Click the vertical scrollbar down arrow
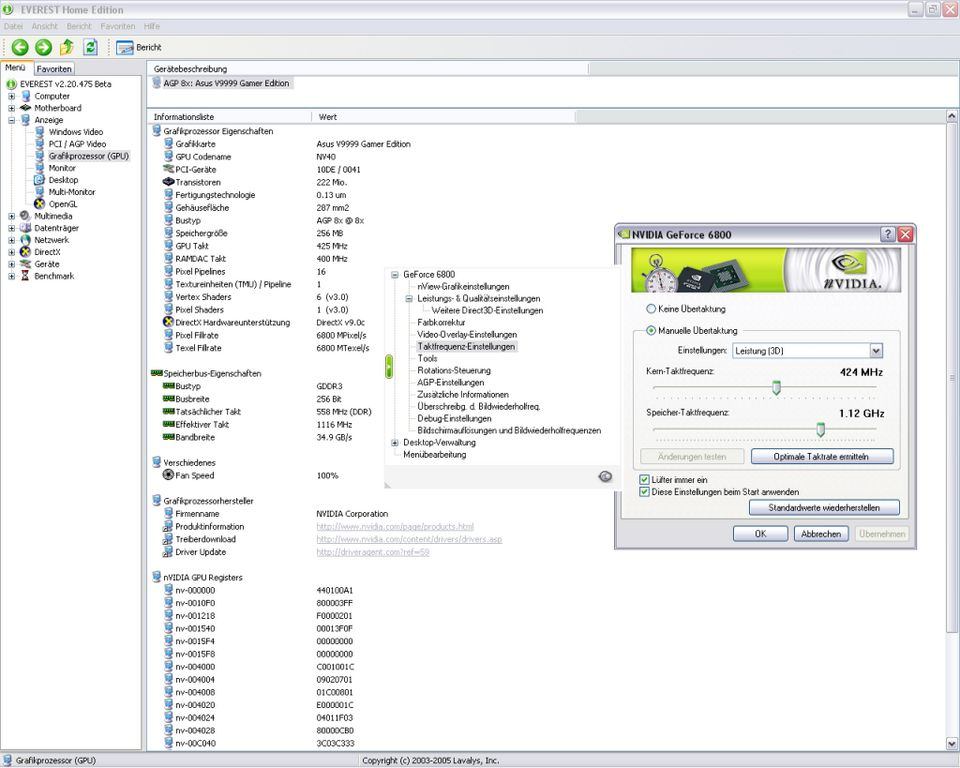The image size is (960, 768). (952, 745)
